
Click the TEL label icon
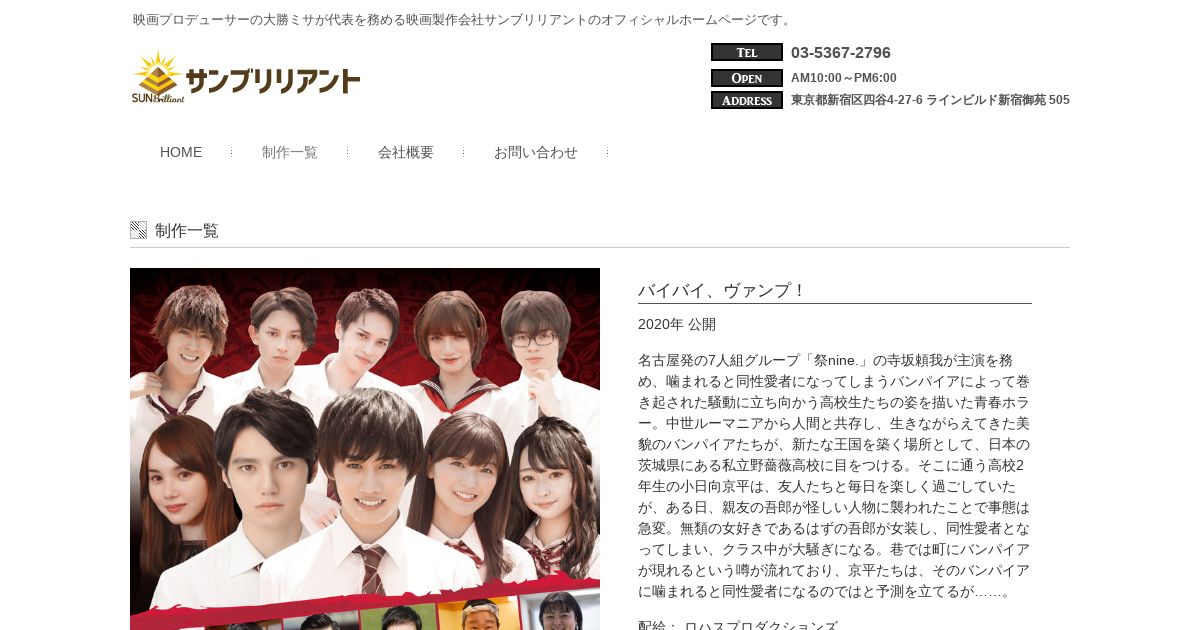[747, 52]
